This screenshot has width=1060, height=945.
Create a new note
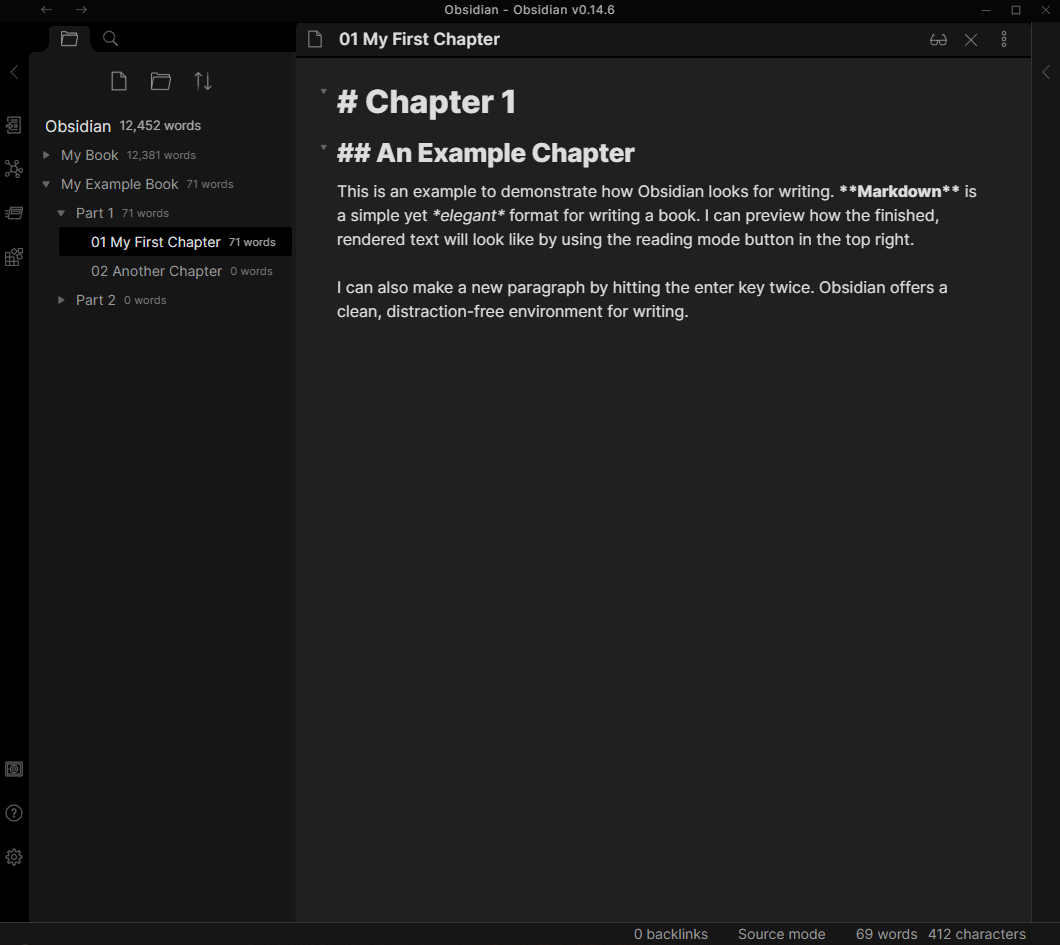tap(119, 81)
